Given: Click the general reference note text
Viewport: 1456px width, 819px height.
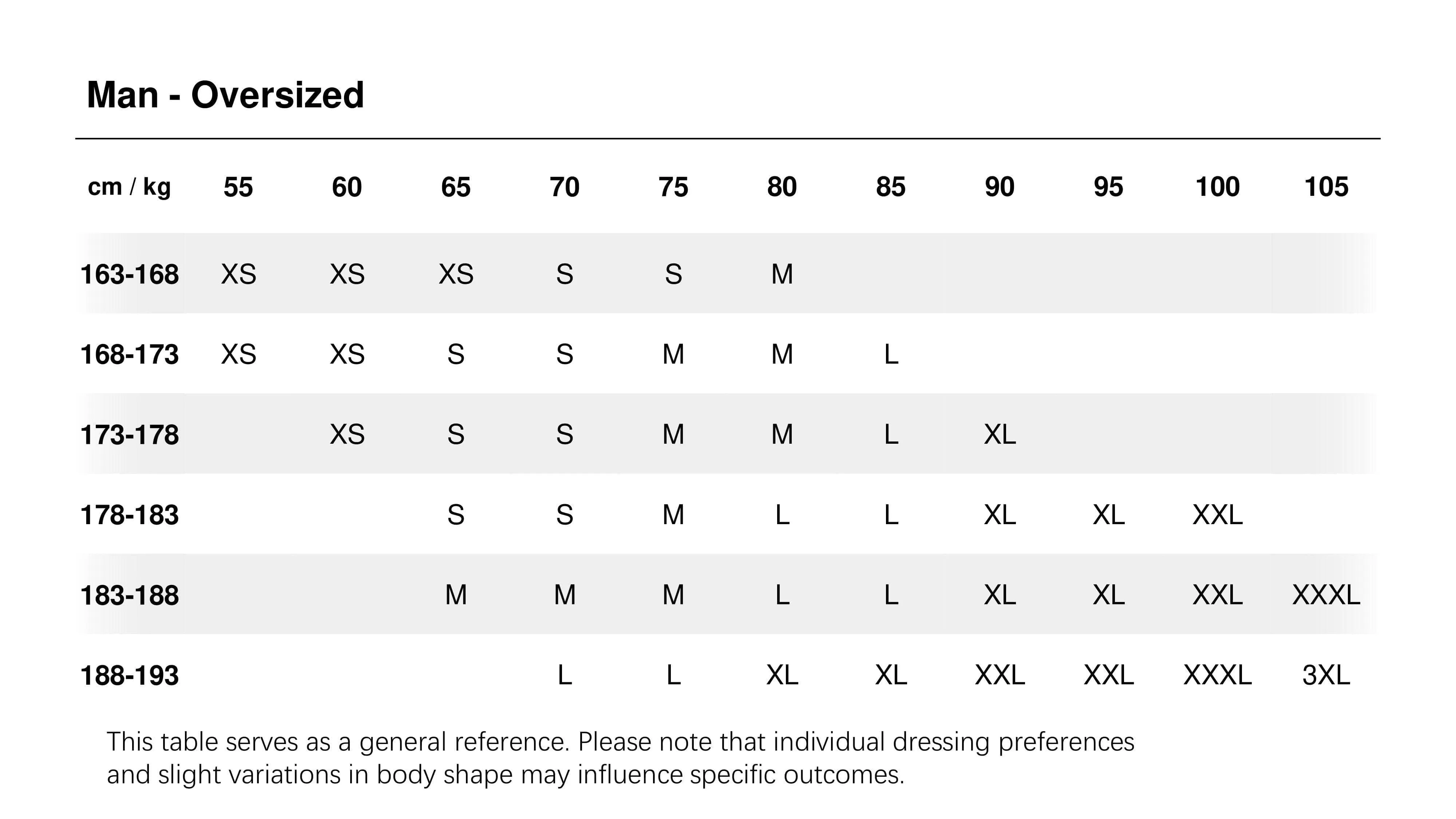Looking at the screenshot, I should tap(620, 758).
